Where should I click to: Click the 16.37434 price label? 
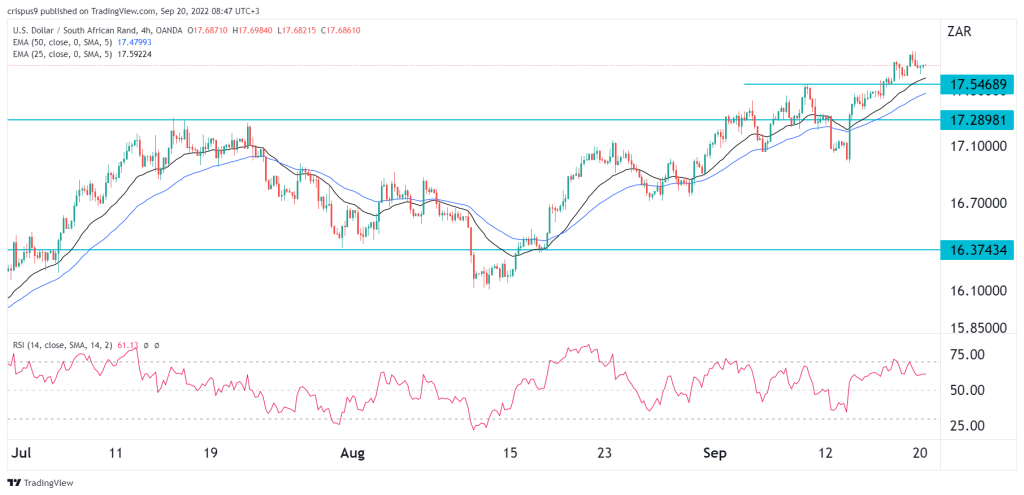978,249
